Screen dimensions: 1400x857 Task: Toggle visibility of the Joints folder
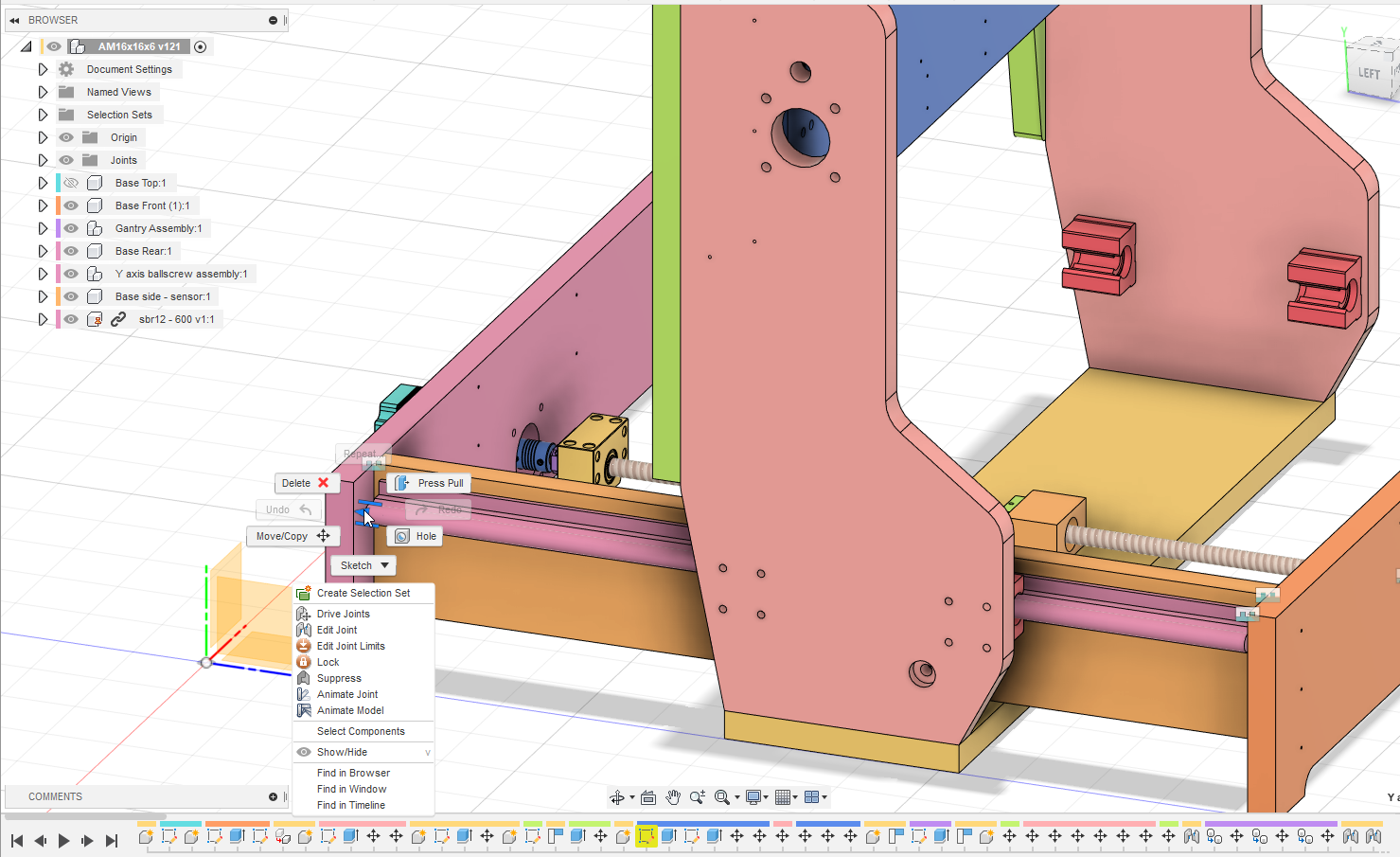click(x=66, y=160)
